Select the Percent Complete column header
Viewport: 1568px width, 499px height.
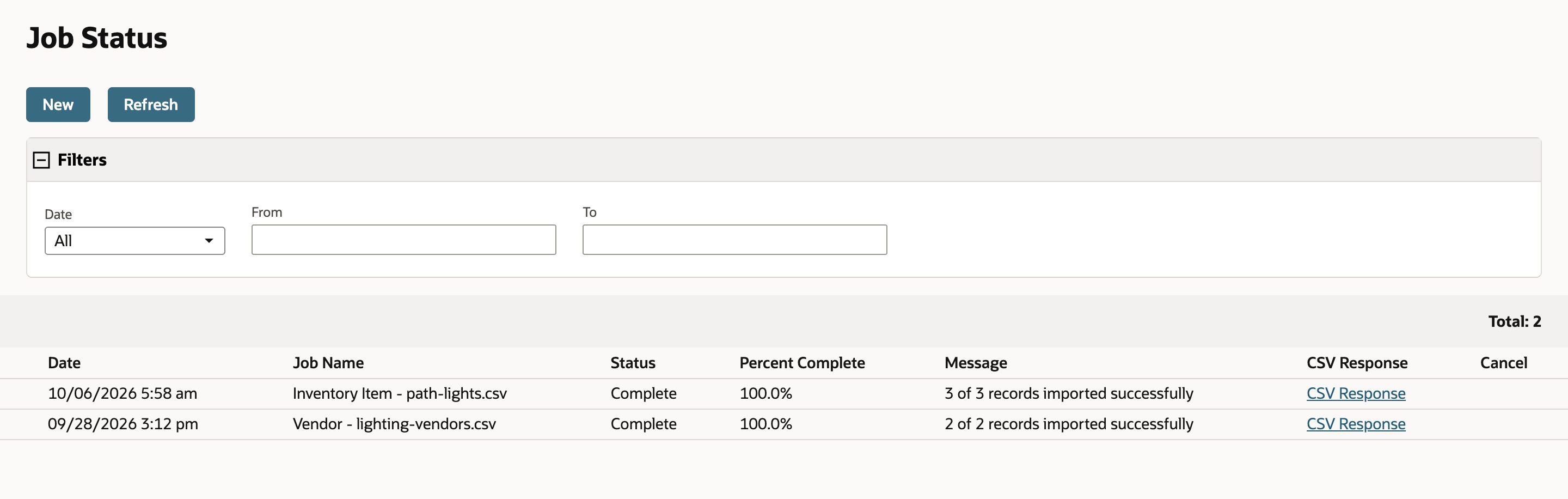(x=801, y=363)
